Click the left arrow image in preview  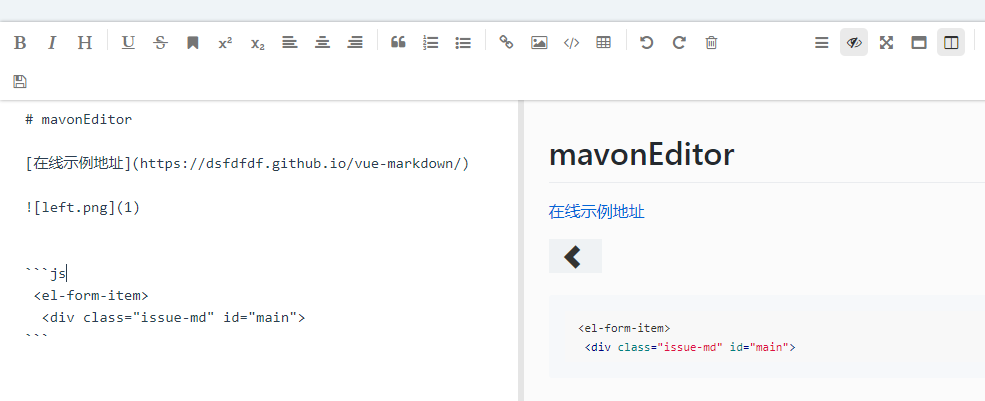(575, 256)
